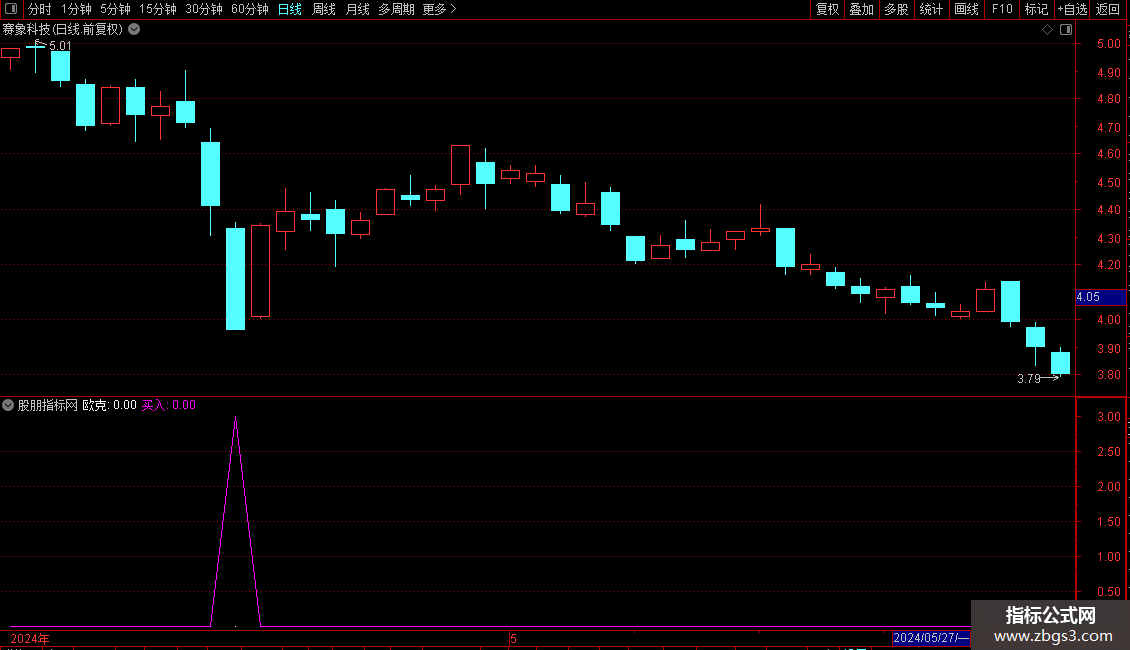Image resolution: width=1130 pixels, height=650 pixels.
Task: Click the 复权 button
Action: [827, 9]
